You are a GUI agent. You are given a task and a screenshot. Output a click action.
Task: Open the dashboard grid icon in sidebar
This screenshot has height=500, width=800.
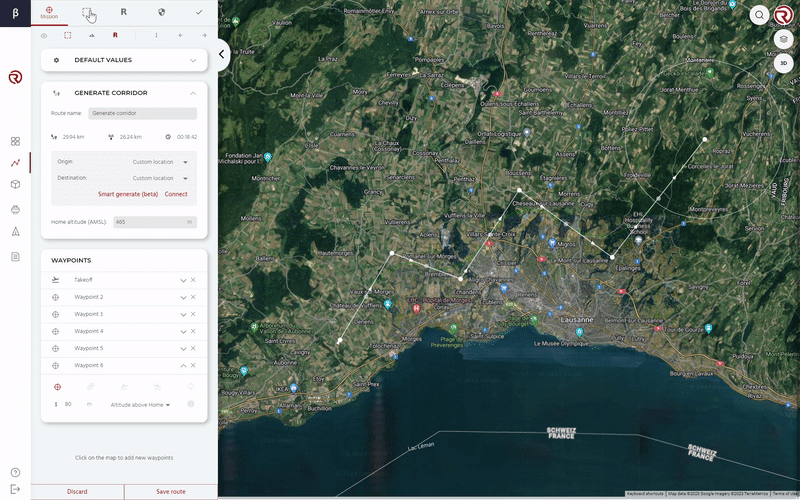(x=15, y=141)
